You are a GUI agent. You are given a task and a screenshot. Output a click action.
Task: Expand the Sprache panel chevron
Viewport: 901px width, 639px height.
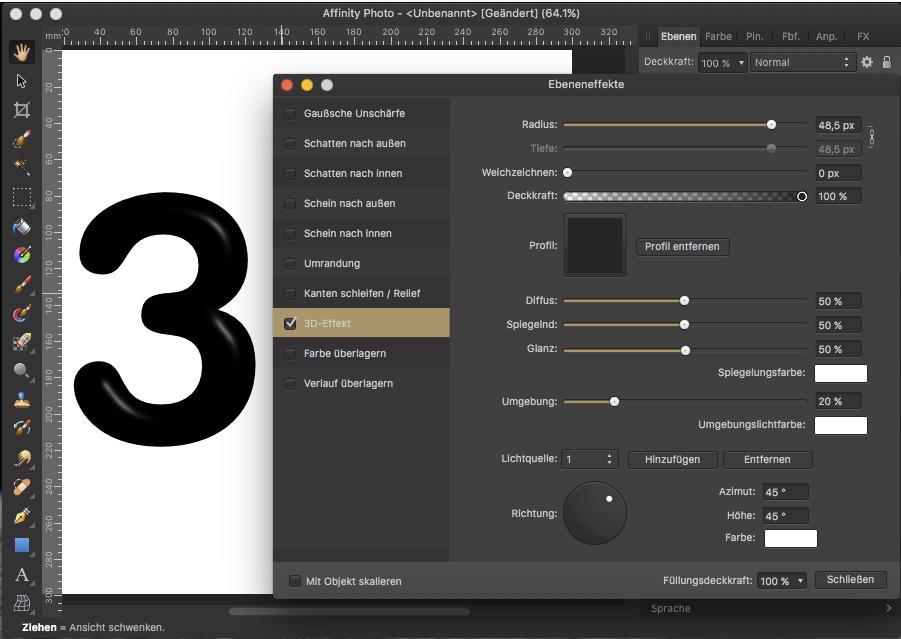[889, 608]
